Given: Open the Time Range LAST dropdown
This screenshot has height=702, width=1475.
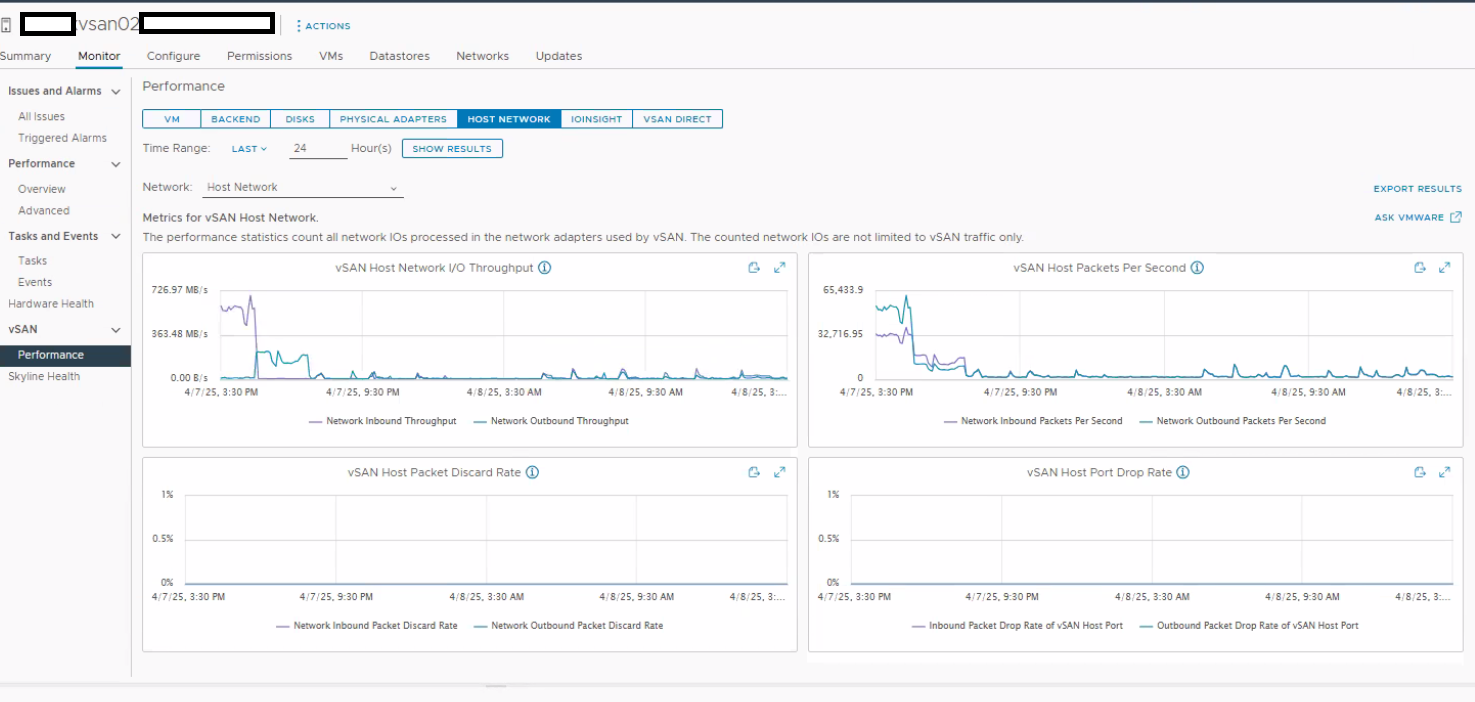Looking at the screenshot, I should (249, 149).
